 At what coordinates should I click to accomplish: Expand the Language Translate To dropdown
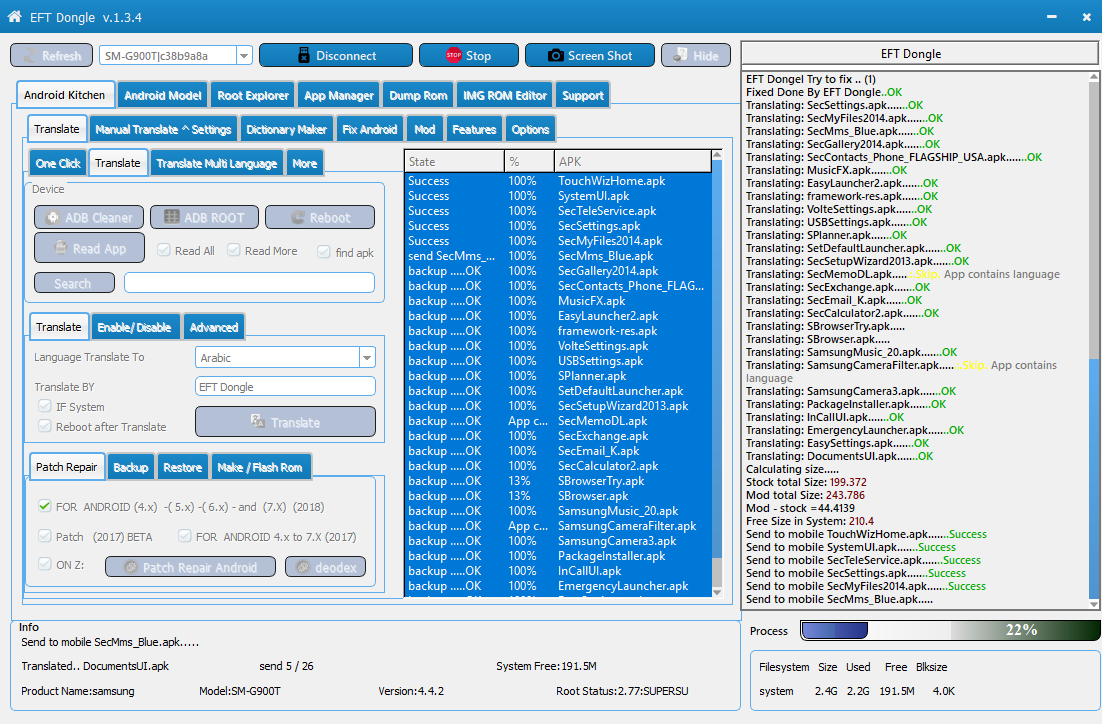coord(367,358)
